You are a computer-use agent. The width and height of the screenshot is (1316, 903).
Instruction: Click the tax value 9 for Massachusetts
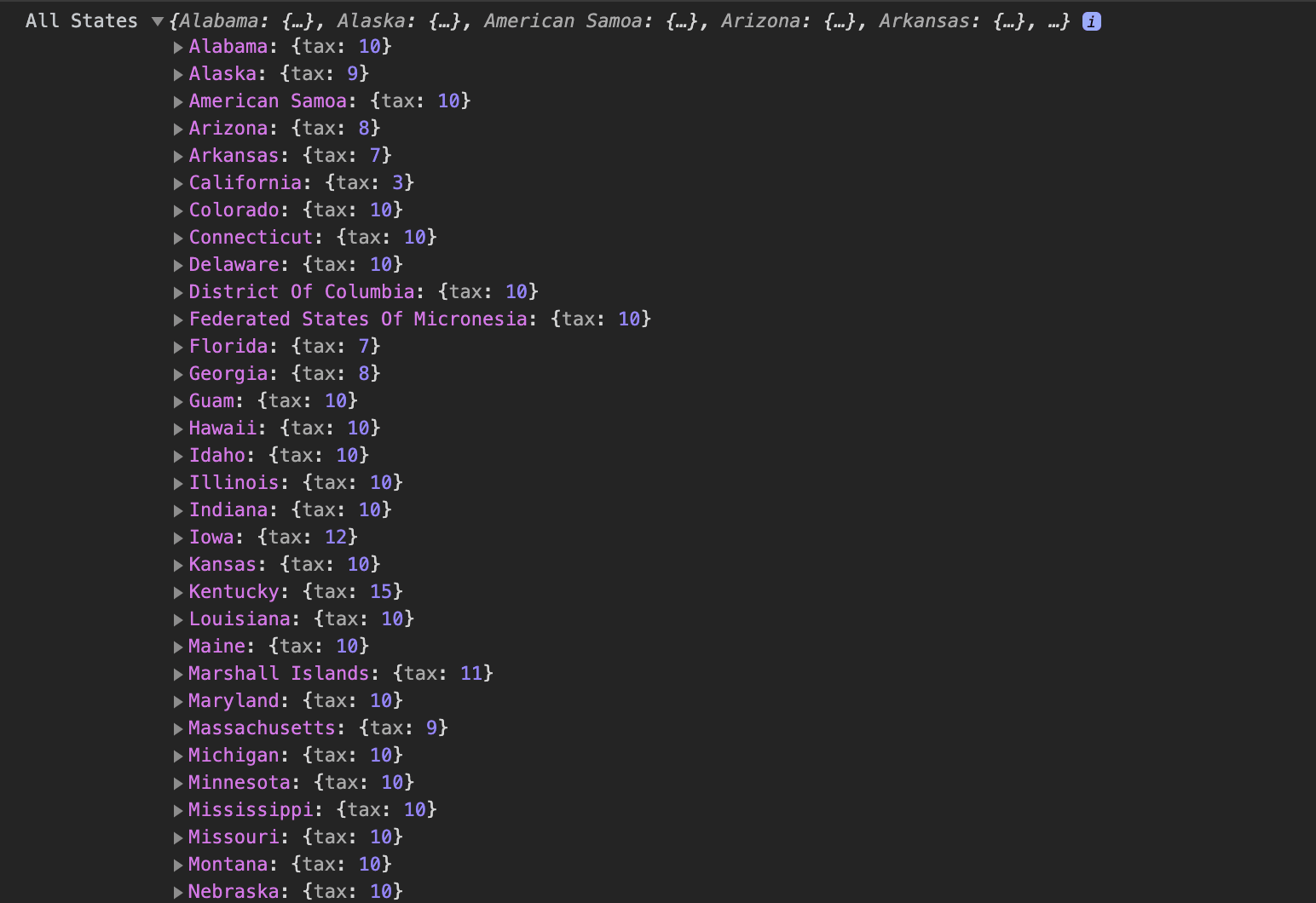431,728
